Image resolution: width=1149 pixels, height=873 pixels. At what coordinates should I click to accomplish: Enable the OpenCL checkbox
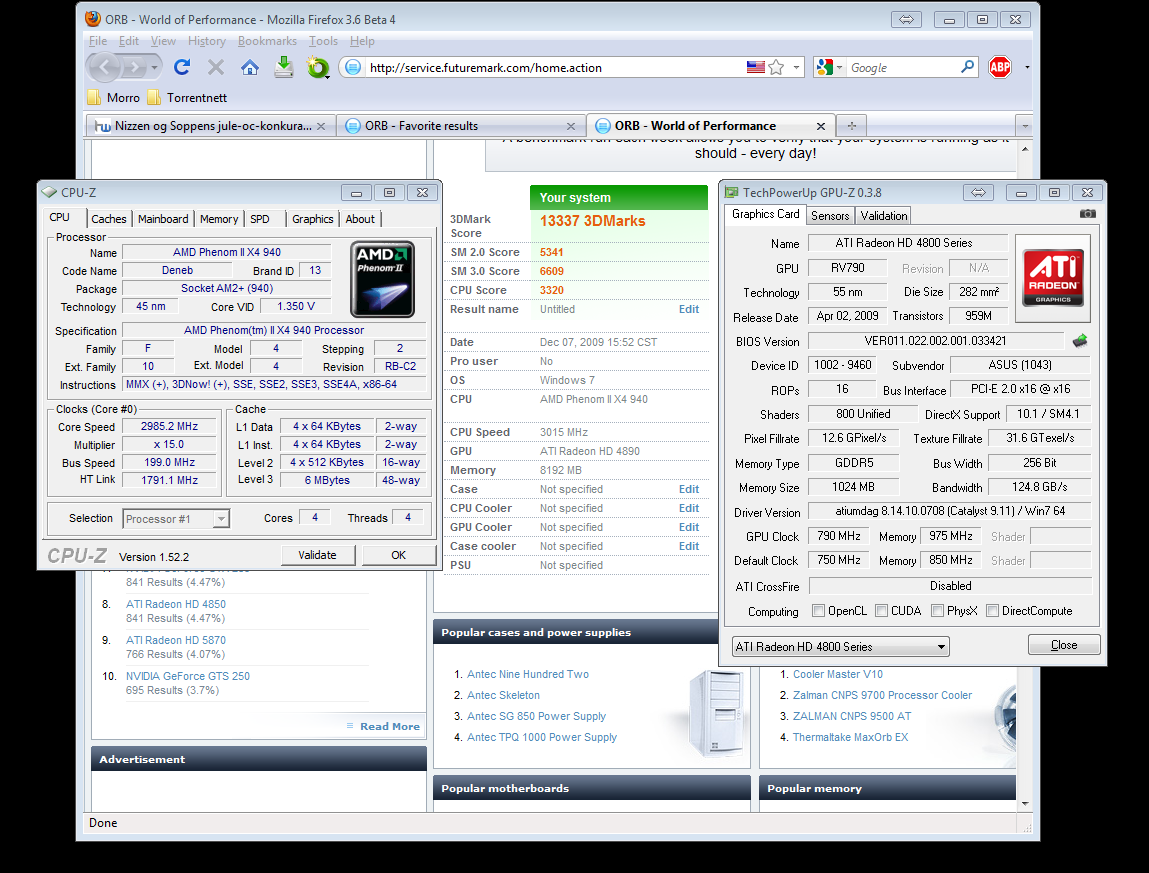click(x=819, y=611)
